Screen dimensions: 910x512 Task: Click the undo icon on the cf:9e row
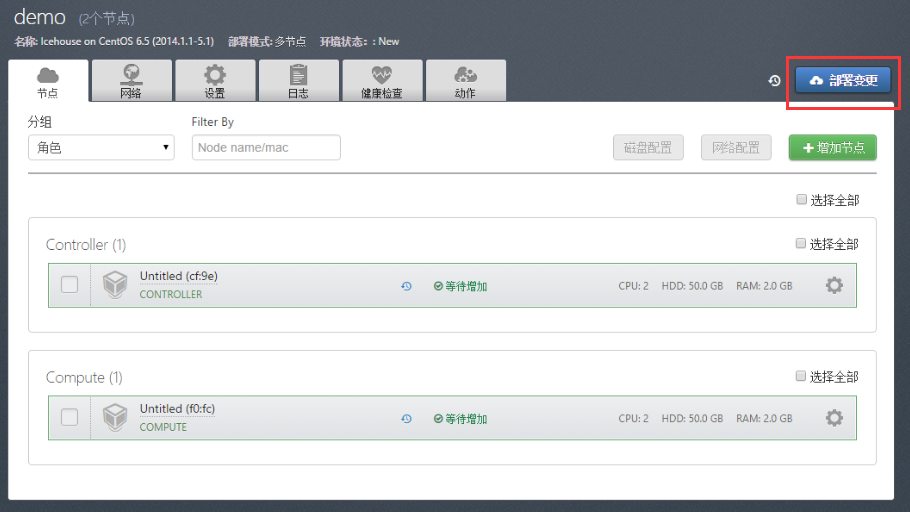pos(406,286)
